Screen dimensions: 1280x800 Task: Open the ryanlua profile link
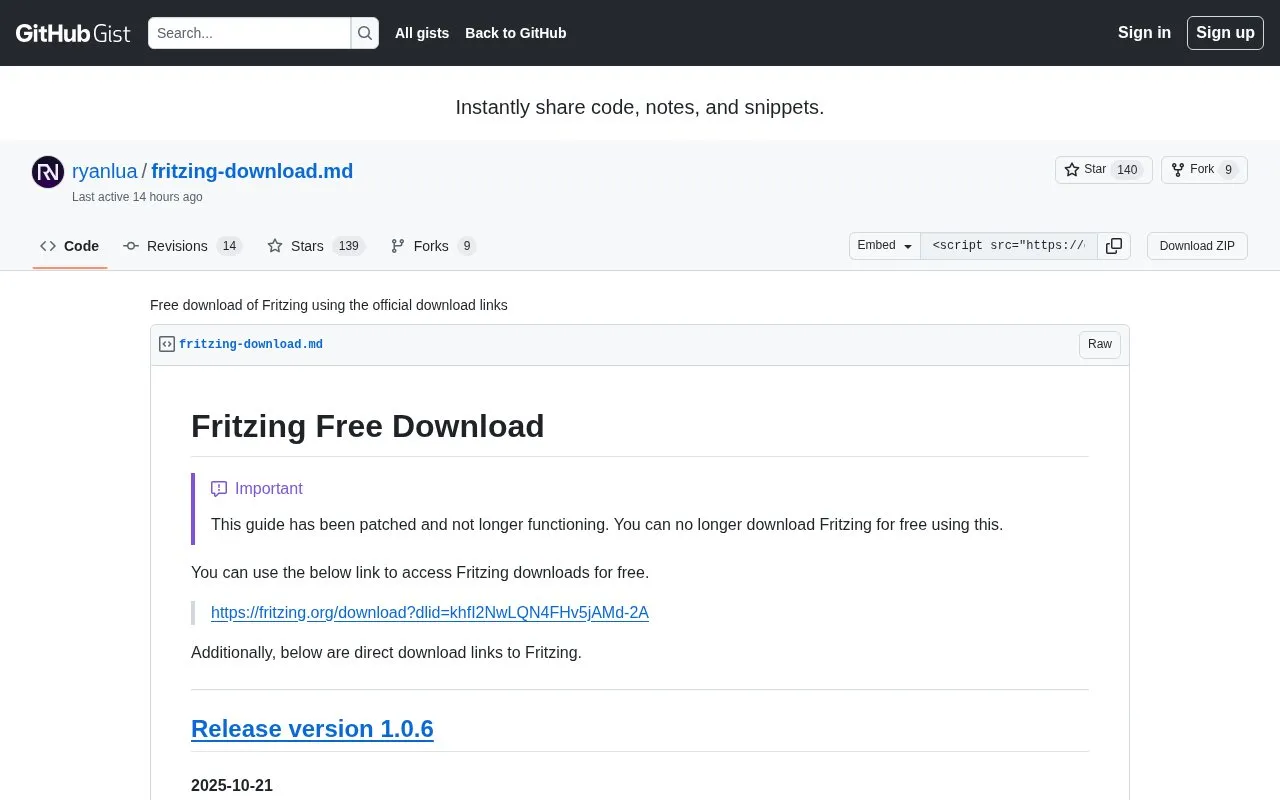(105, 171)
